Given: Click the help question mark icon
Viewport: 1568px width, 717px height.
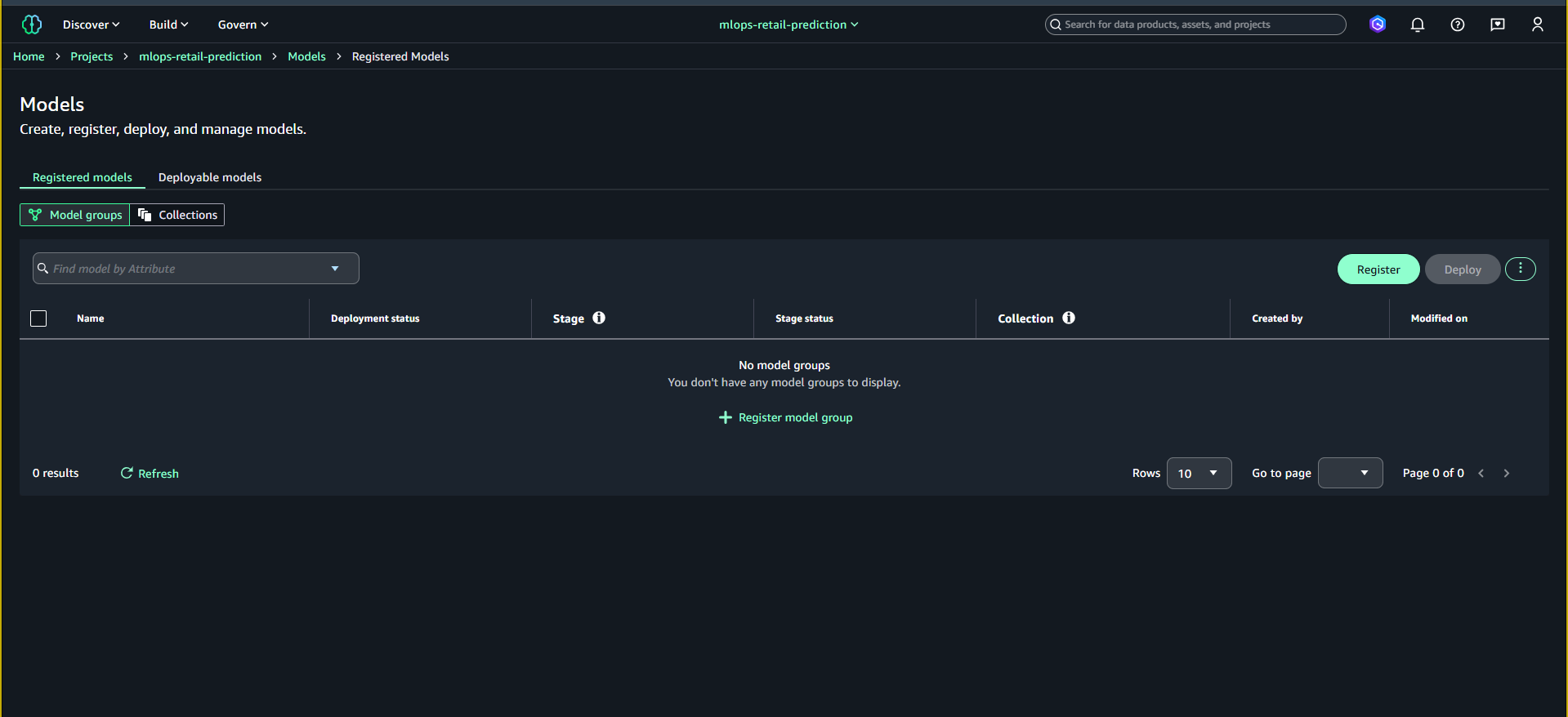Looking at the screenshot, I should 1457,24.
